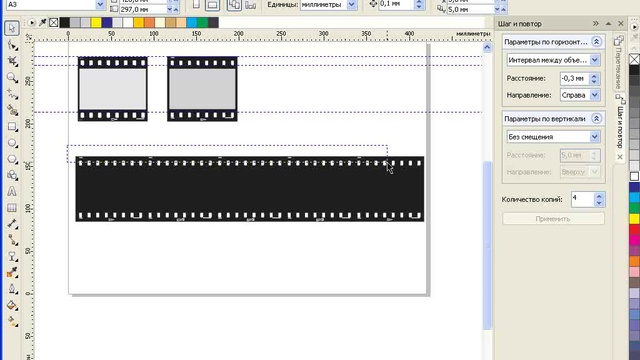This screenshot has height=360, width=640.
Task: Close the Шаг и повтор docker tab
Action: (x=620, y=157)
